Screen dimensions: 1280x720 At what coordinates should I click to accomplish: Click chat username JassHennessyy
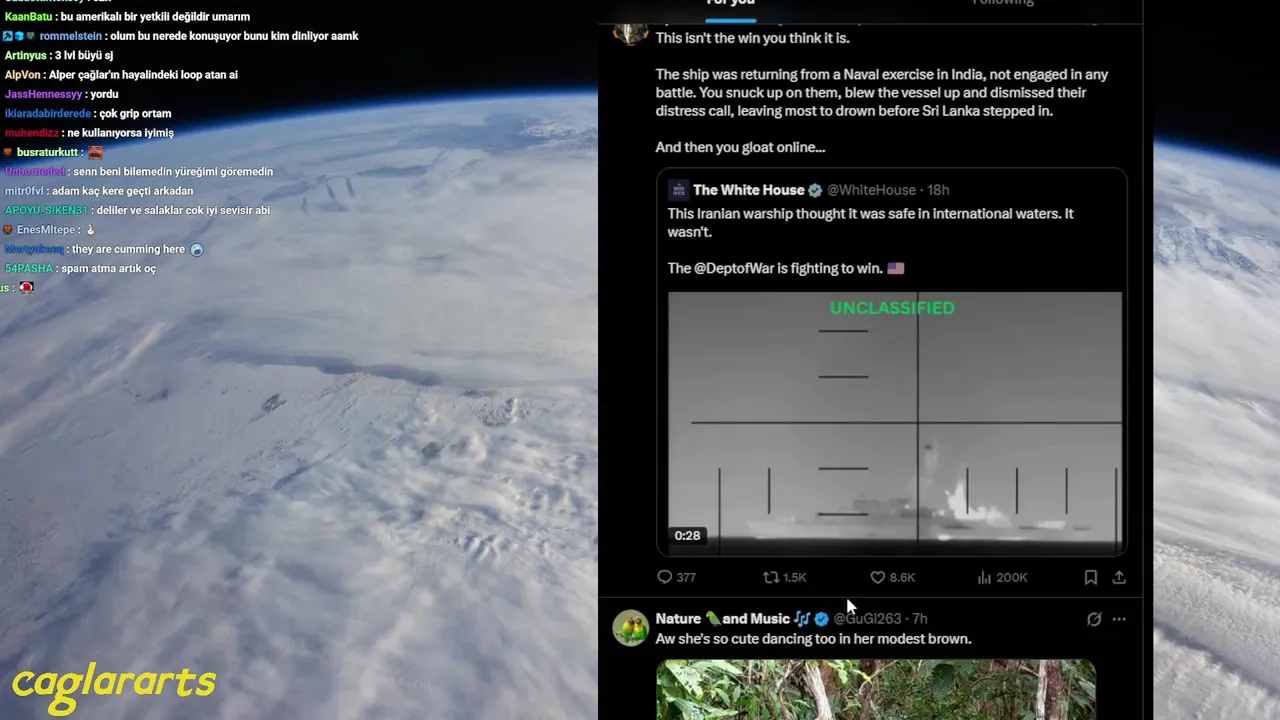pos(44,94)
